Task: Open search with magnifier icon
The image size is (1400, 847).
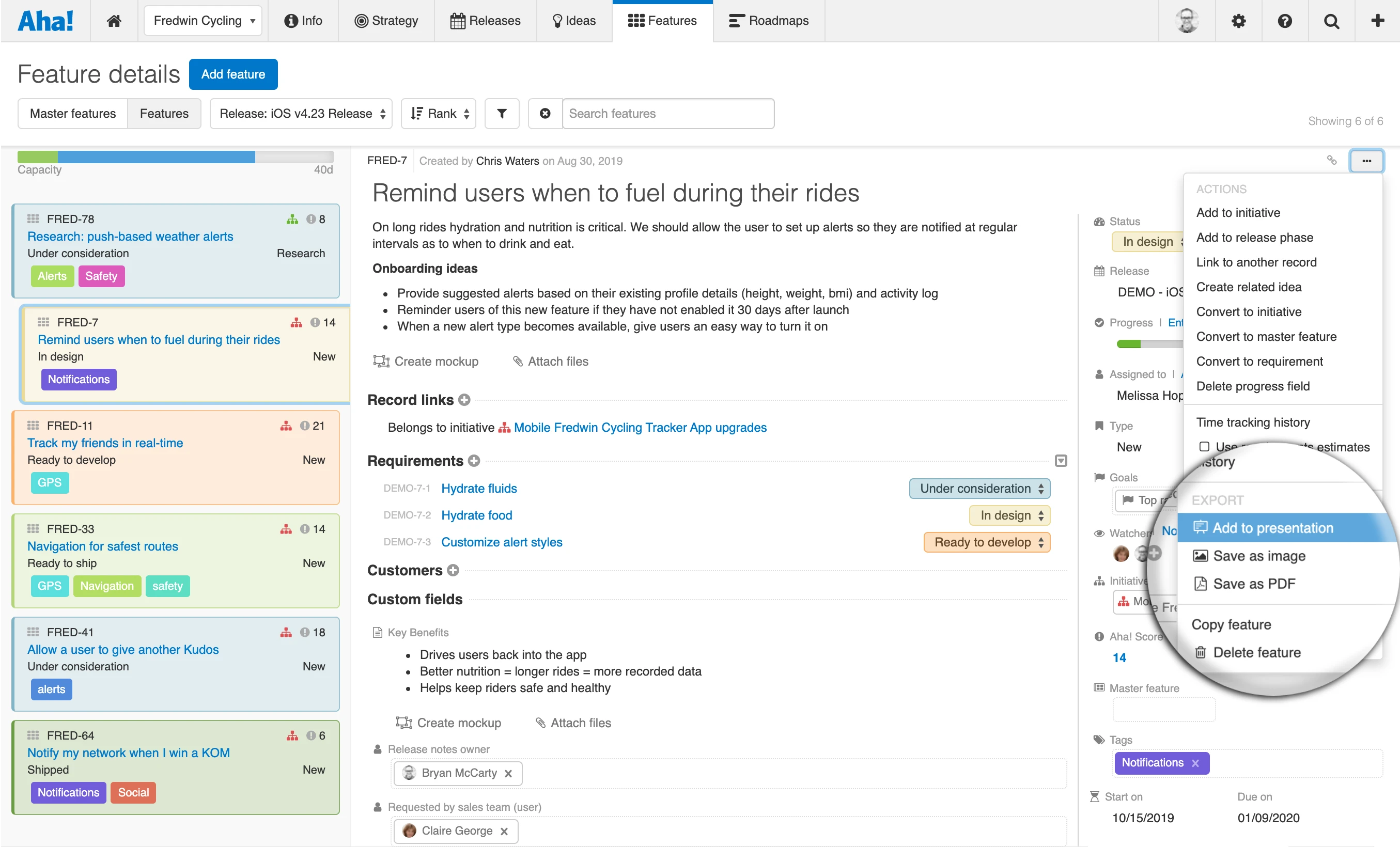Action: pos(1331,21)
